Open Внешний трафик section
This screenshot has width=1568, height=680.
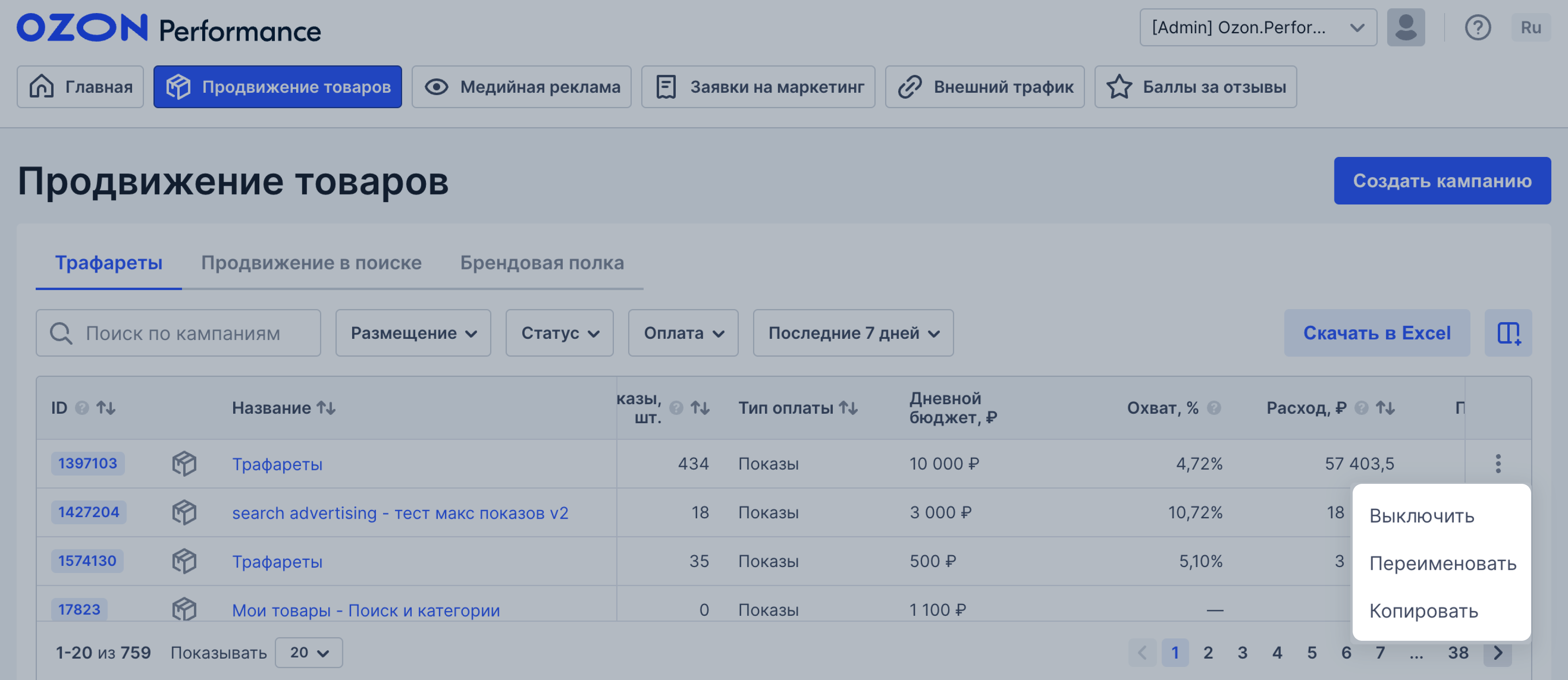tap(985, 87)
